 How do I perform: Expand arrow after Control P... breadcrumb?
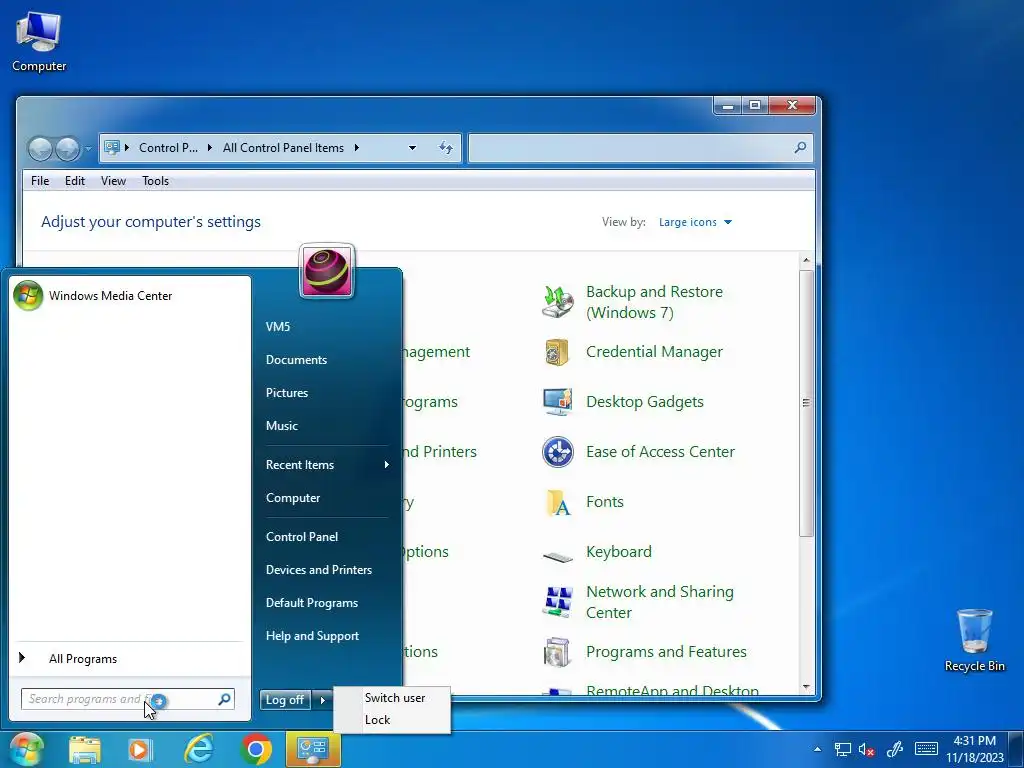[x=210, y=148]
